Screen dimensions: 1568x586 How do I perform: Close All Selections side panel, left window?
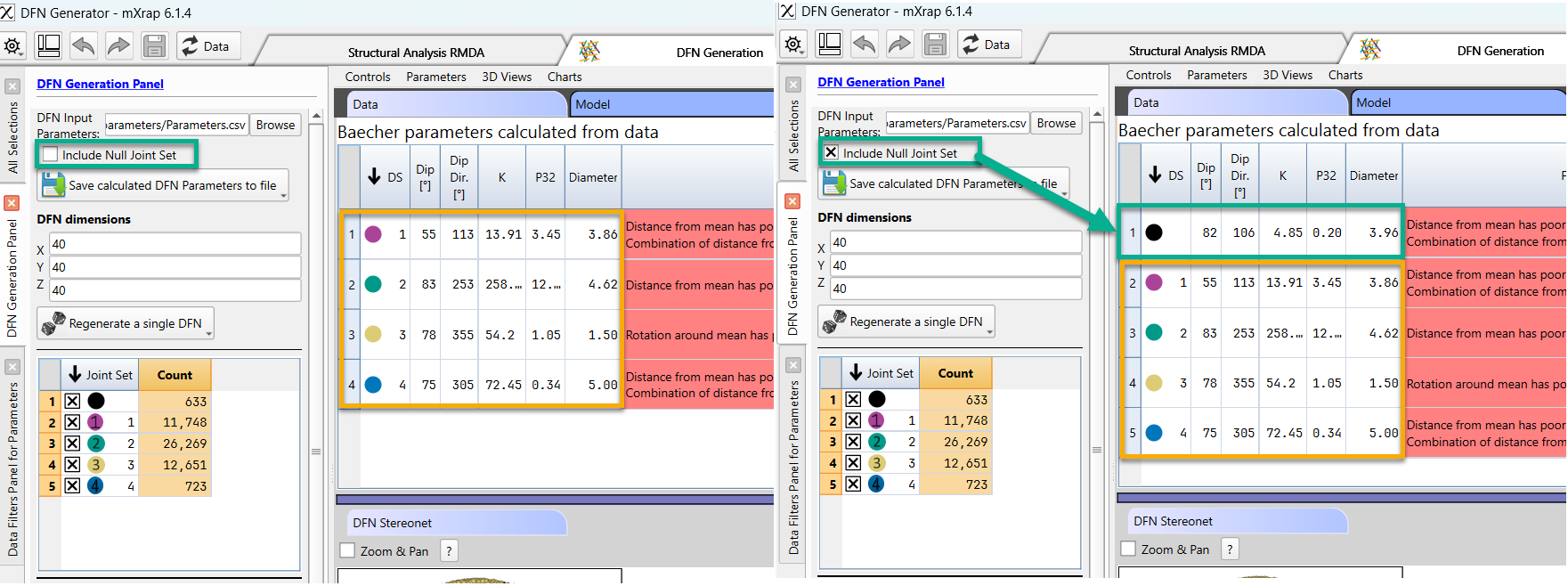[12, 86]
